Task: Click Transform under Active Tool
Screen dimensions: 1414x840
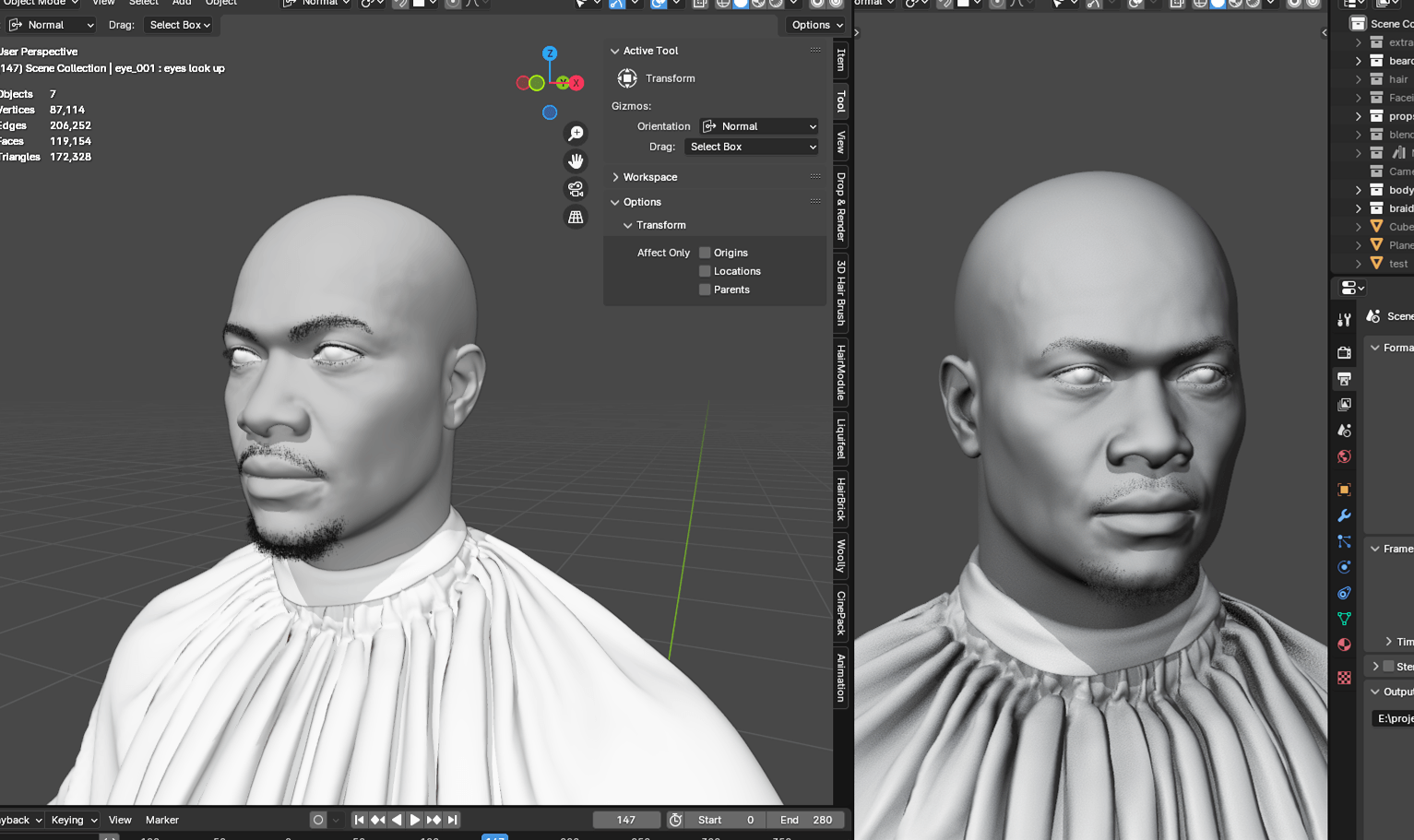Action: coord(670,78)
